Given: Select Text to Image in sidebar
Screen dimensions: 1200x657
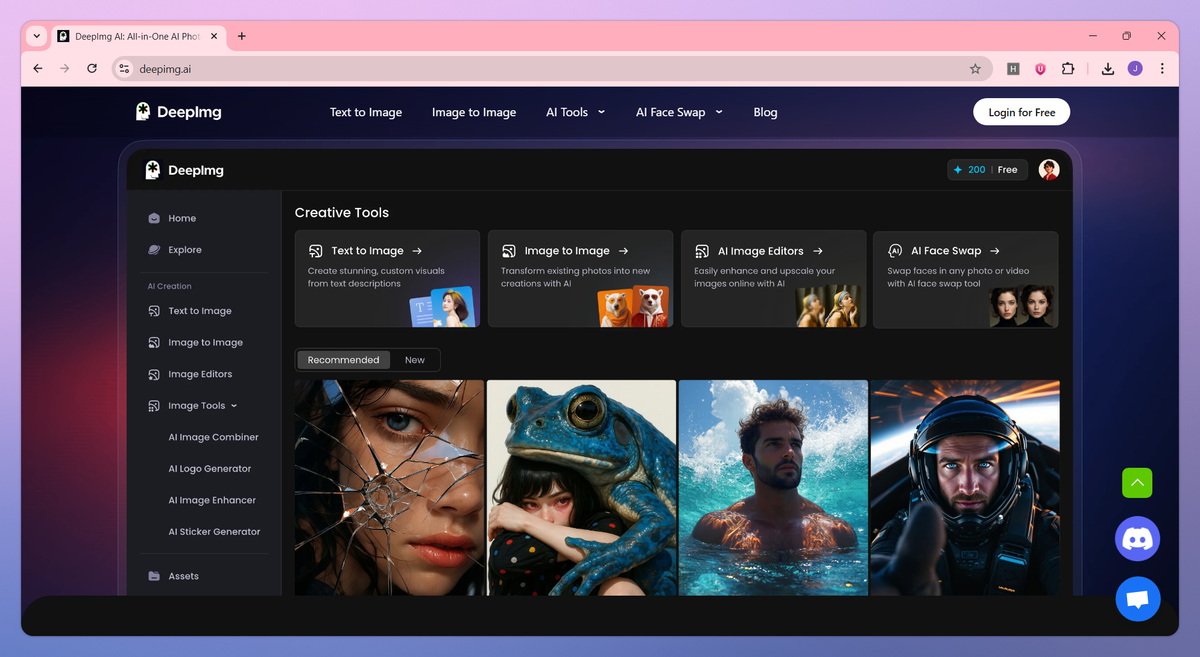Looking at the screenshot, I should click(200, 311).
